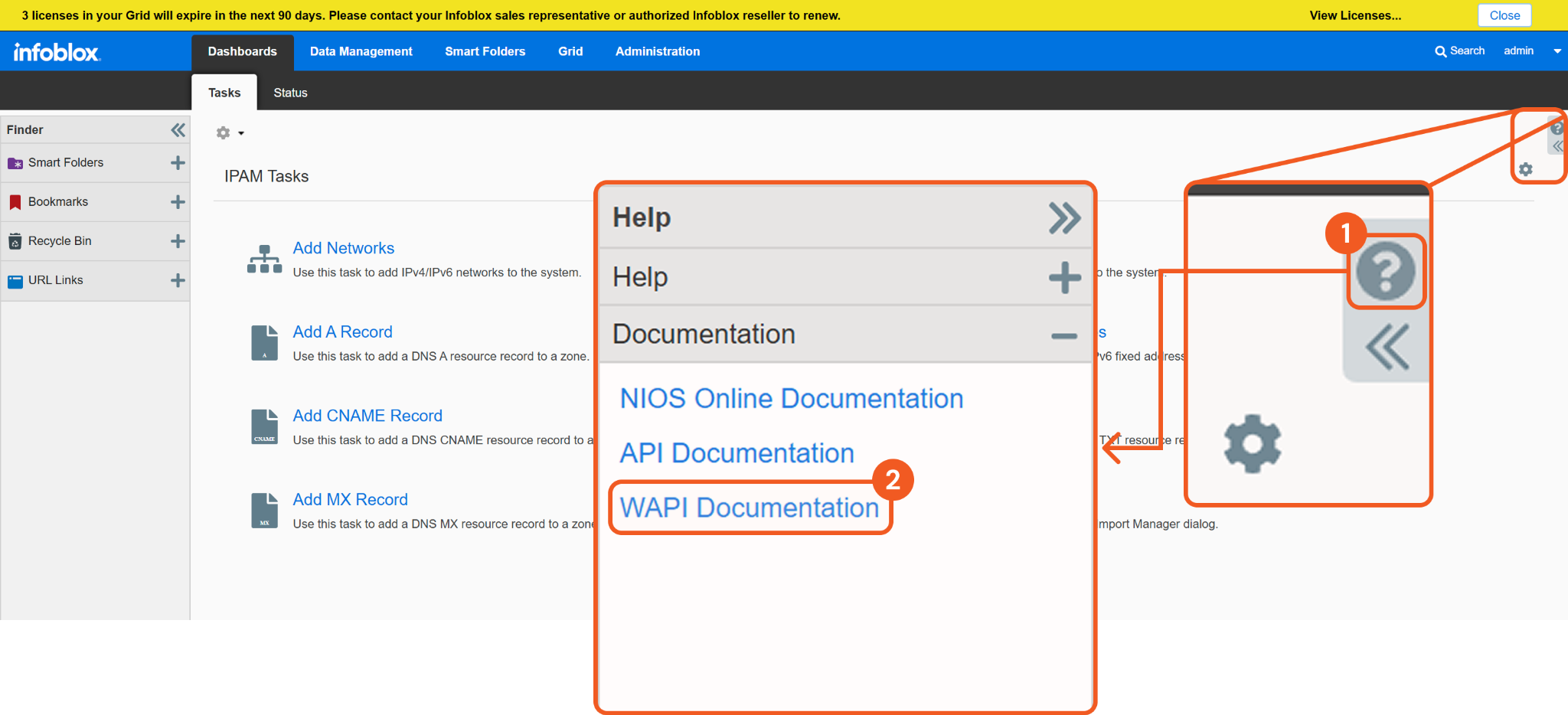Screen dimensions: 1568x715
Task: Click the Smart Folders purple folder icon
Action: (15, 163)
